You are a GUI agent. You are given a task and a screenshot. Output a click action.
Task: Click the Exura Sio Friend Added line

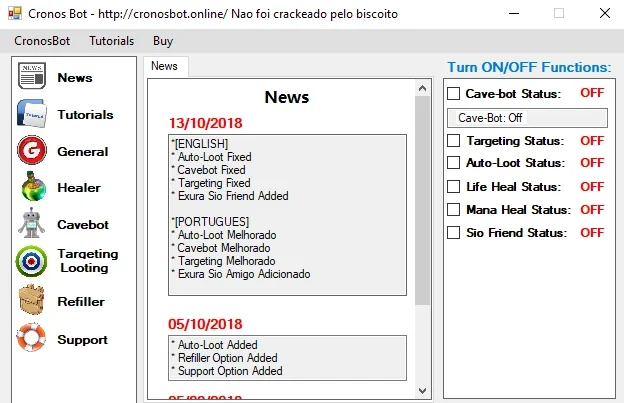(230, 196)
